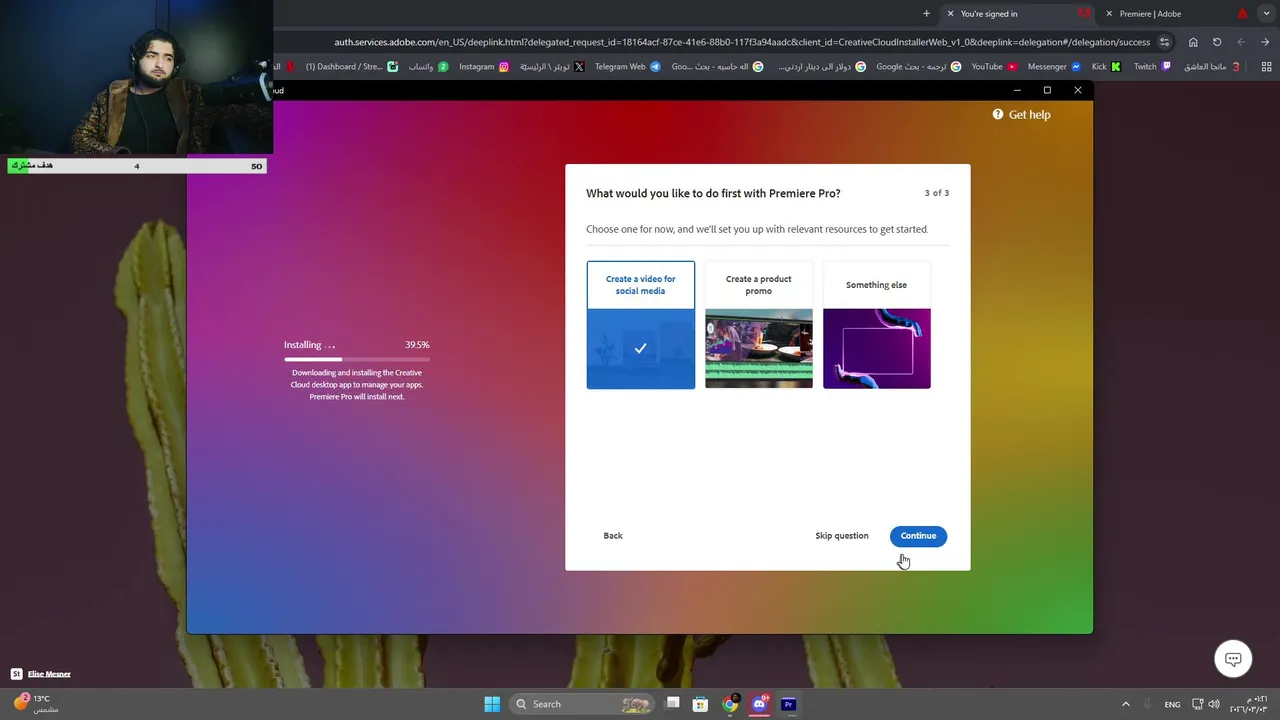Viewport: 1280px width, 720px height.
Task: Click the checkmark on social media card
Action: 640,348
